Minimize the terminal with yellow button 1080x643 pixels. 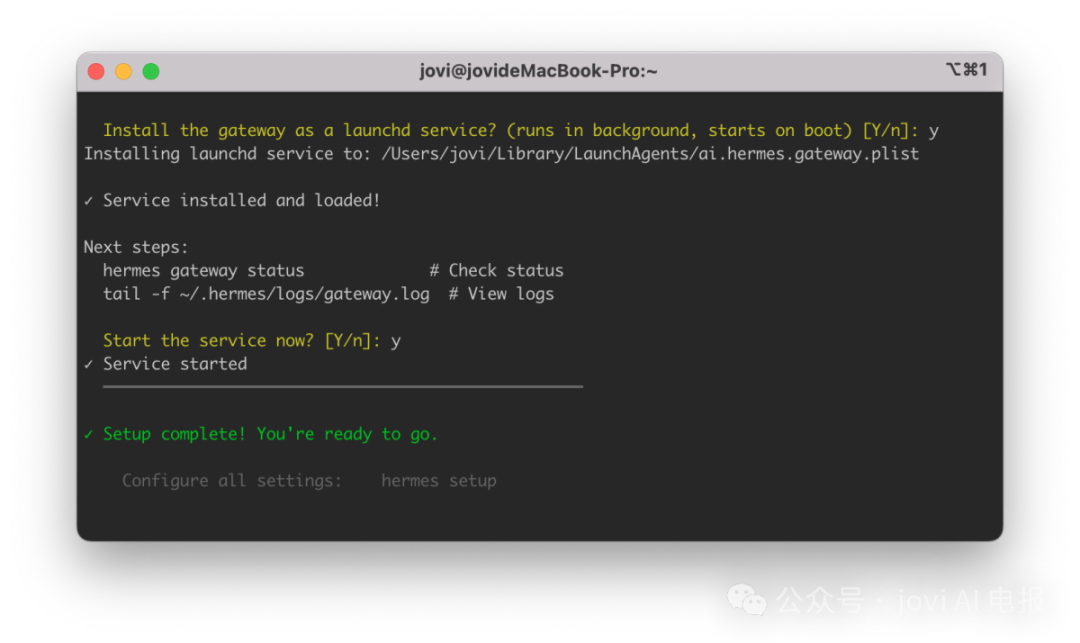123,72
